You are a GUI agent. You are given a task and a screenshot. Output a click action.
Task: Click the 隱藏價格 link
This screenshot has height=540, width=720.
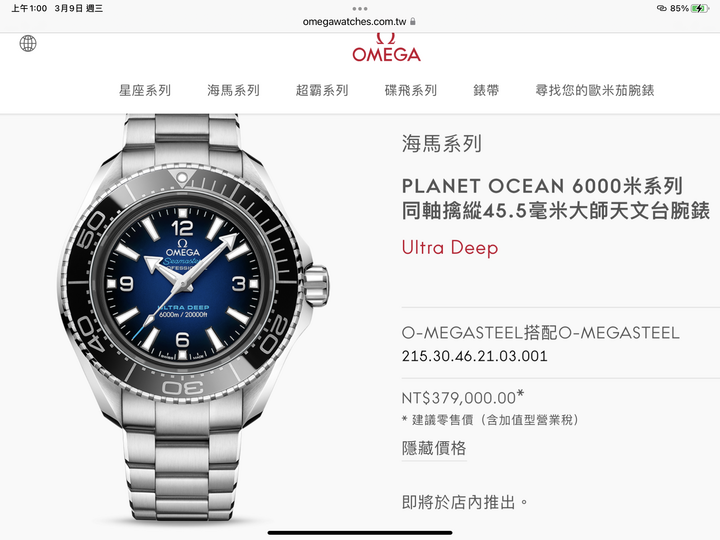coord(434,448)
